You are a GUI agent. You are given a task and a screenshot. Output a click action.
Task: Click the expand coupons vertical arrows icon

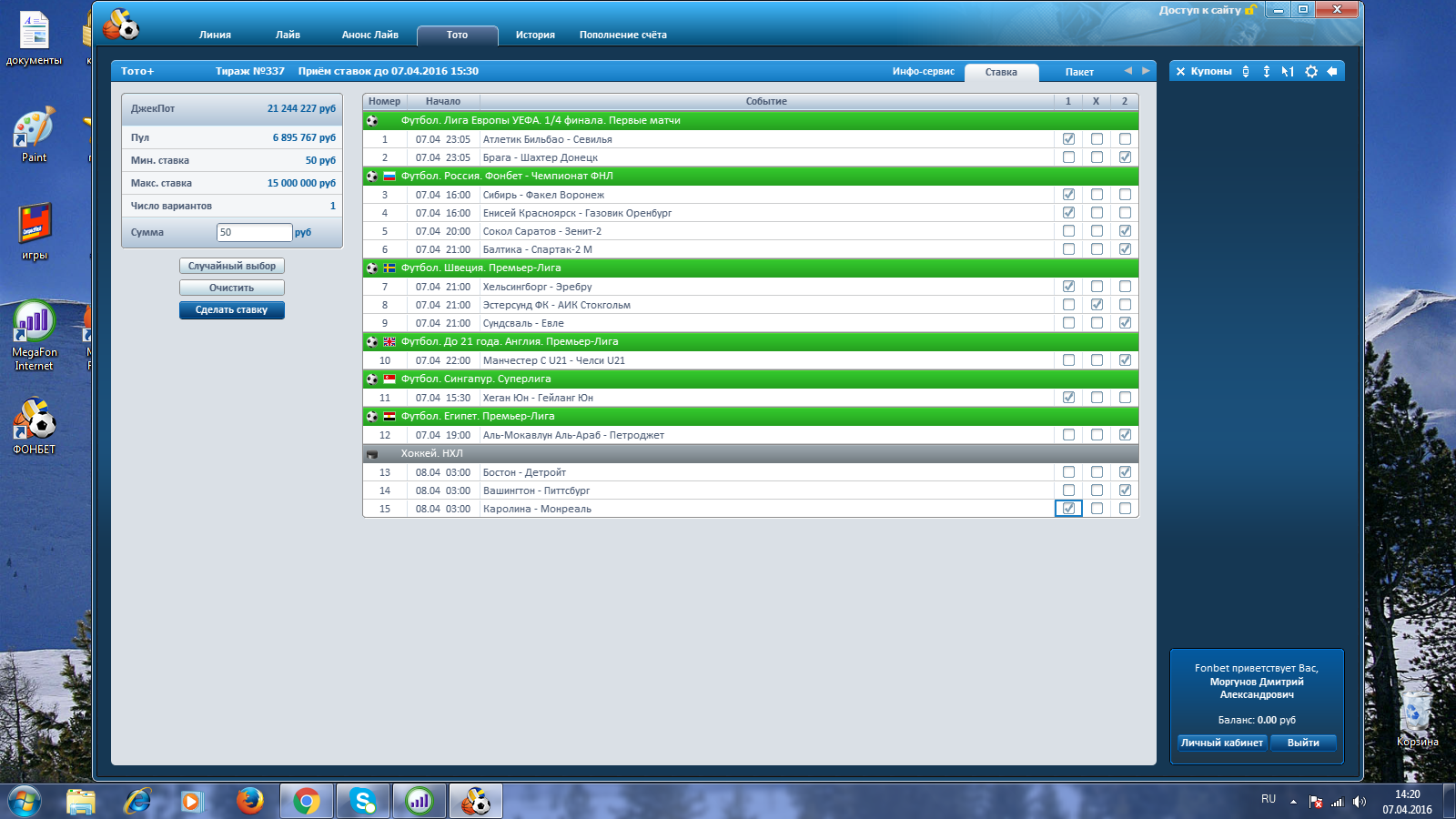coord(1267,71)
